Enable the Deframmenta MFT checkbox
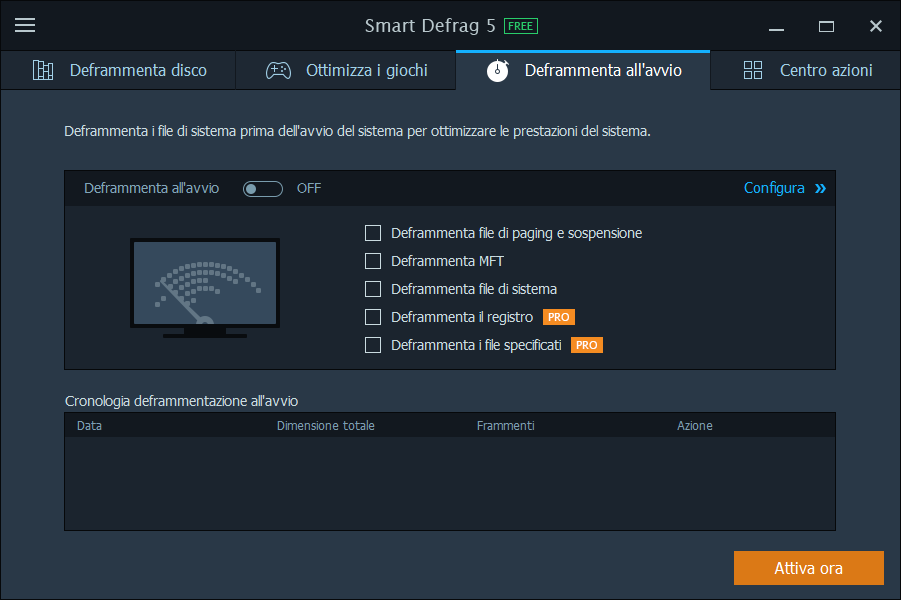 coord(373,261)
